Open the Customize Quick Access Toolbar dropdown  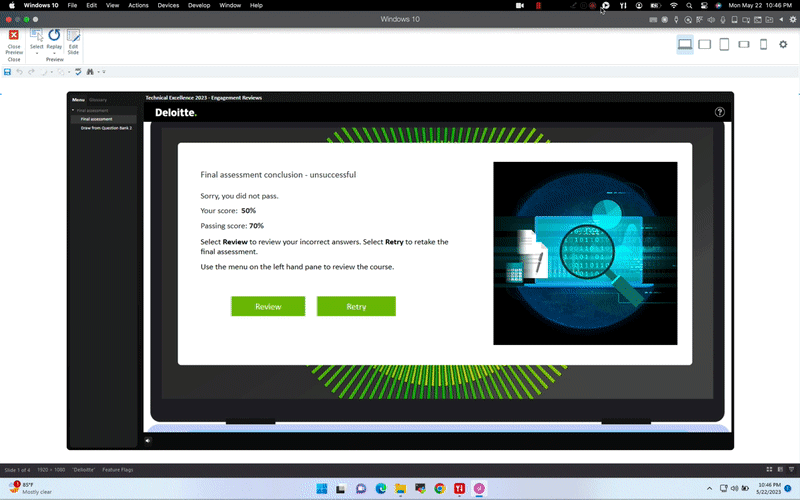coord(104,72)
